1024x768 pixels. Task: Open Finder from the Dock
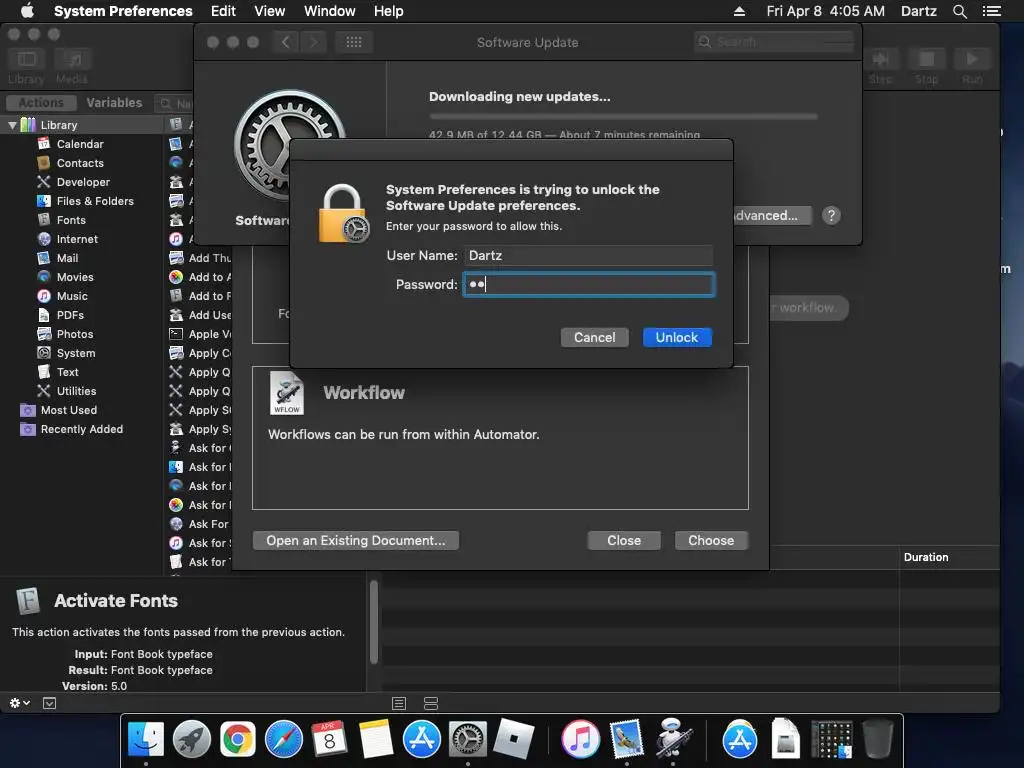coord(146,739)
